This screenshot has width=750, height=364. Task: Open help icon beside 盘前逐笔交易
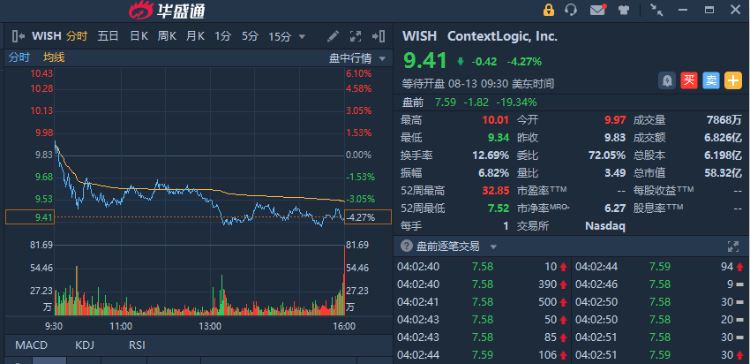[x=407, y=246]
